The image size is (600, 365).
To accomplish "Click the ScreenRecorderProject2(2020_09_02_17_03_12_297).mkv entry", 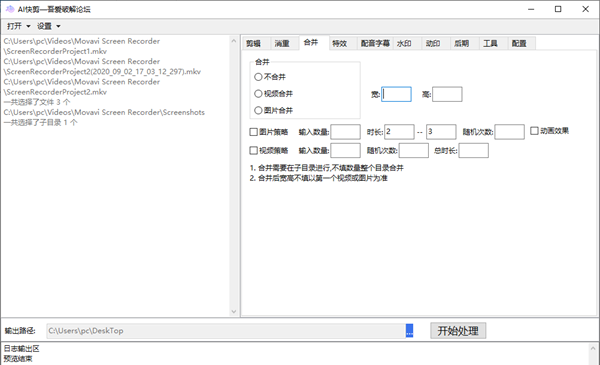I will (x=102, y=67).
